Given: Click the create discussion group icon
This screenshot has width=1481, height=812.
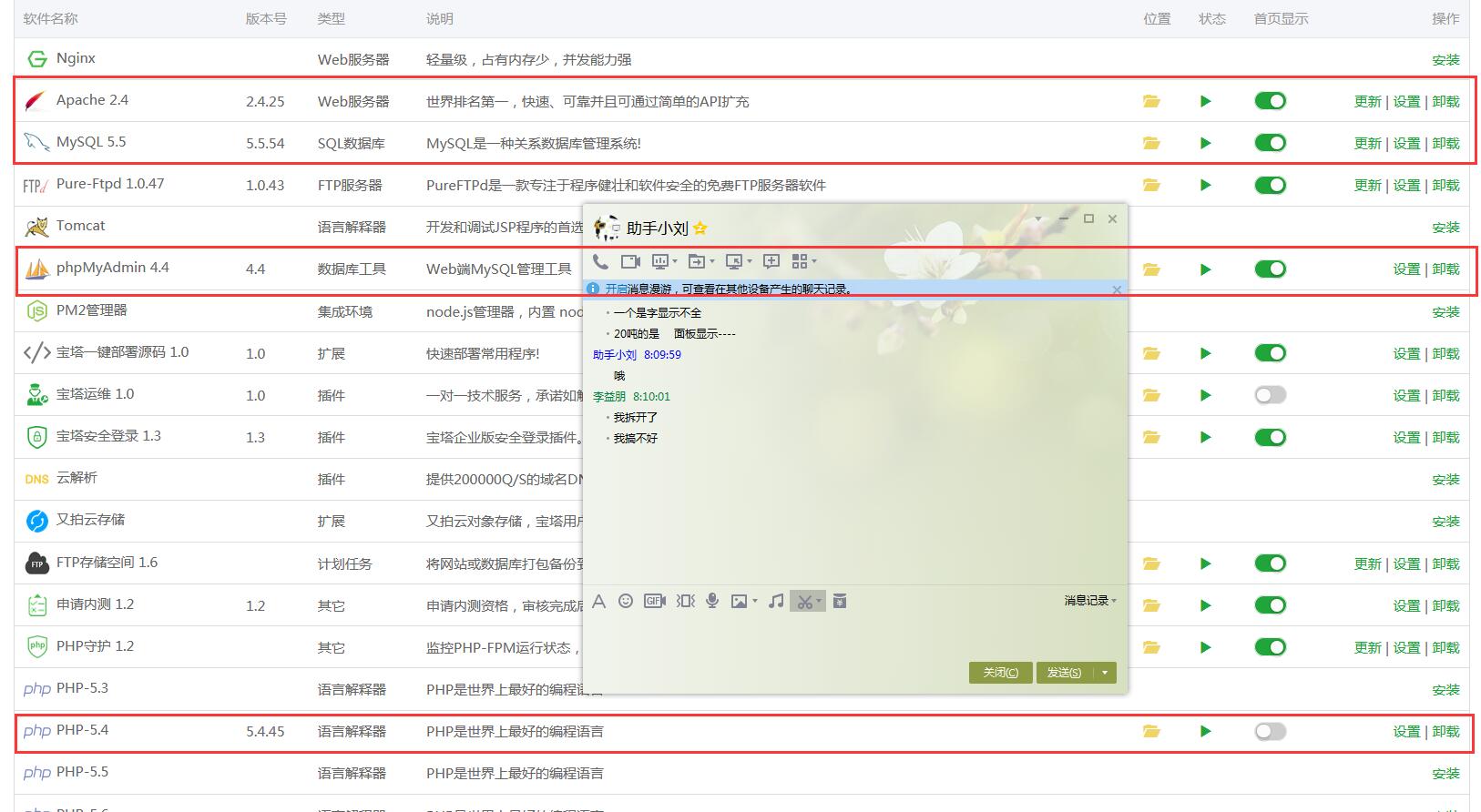Looking at the screenshot, I should click(771, 261).
